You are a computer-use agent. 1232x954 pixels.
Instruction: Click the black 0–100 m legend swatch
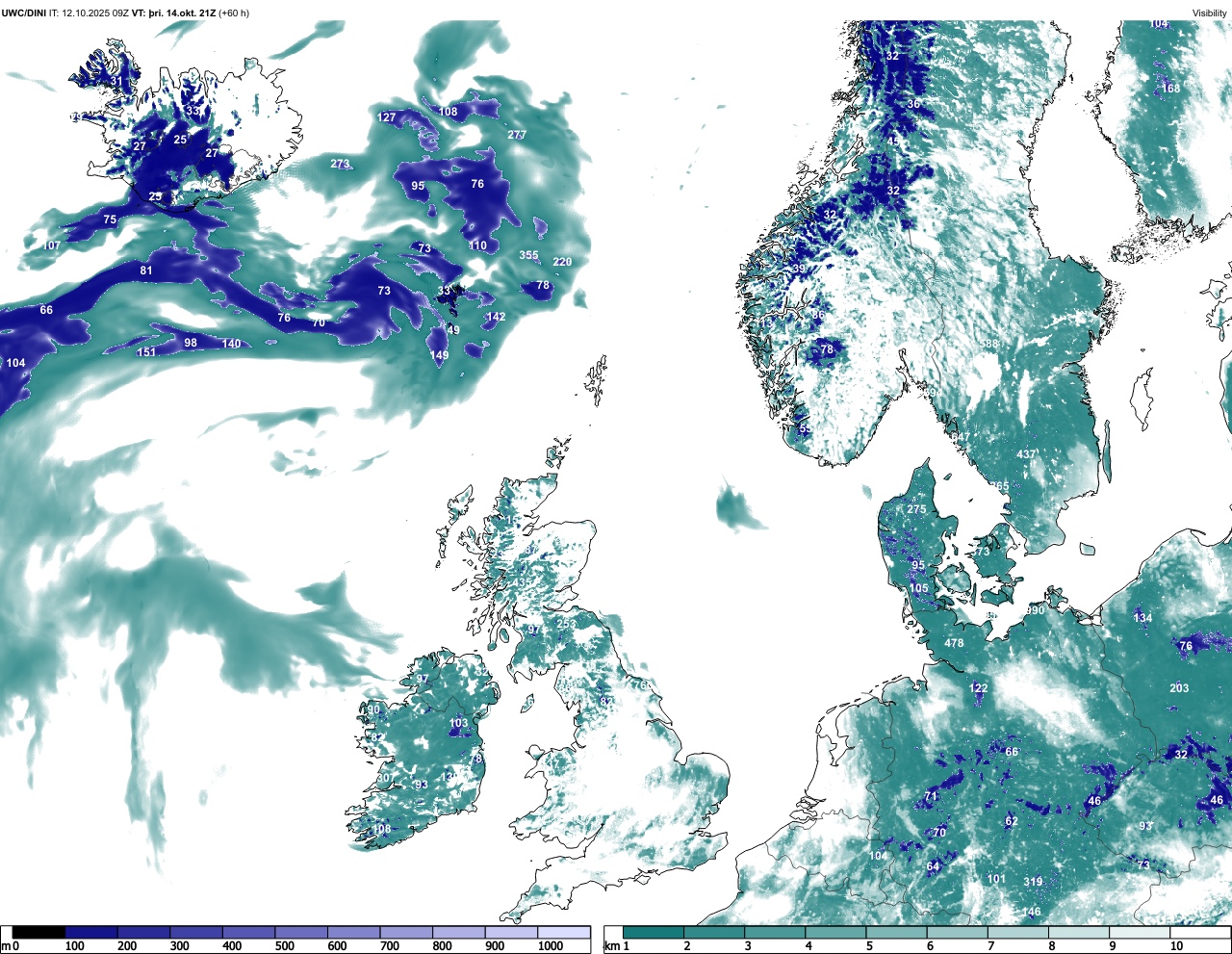[39, 932]
